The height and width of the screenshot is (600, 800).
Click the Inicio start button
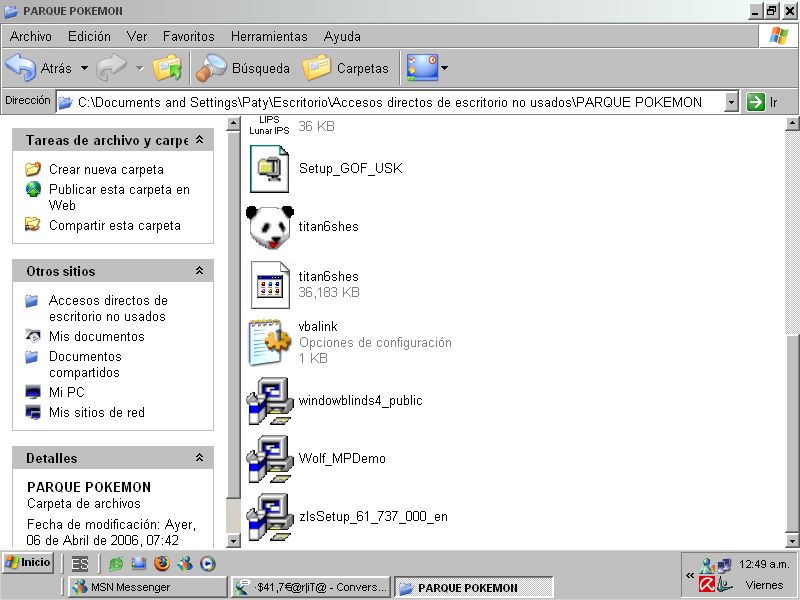[28, 563]
